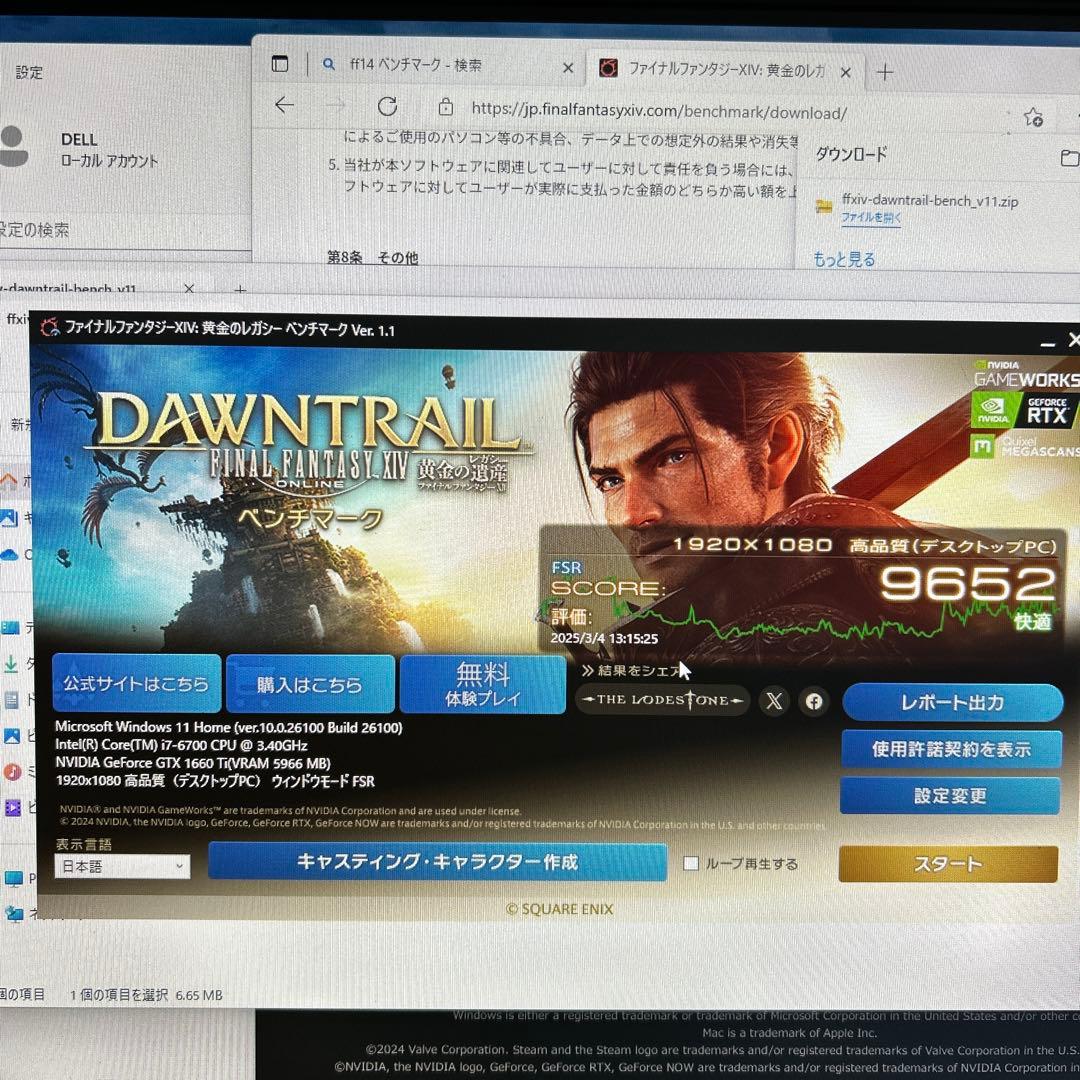Viewport: 1080px width, 1080px height.
Task: Click the Facebook share icon
Action: [814, 701]
